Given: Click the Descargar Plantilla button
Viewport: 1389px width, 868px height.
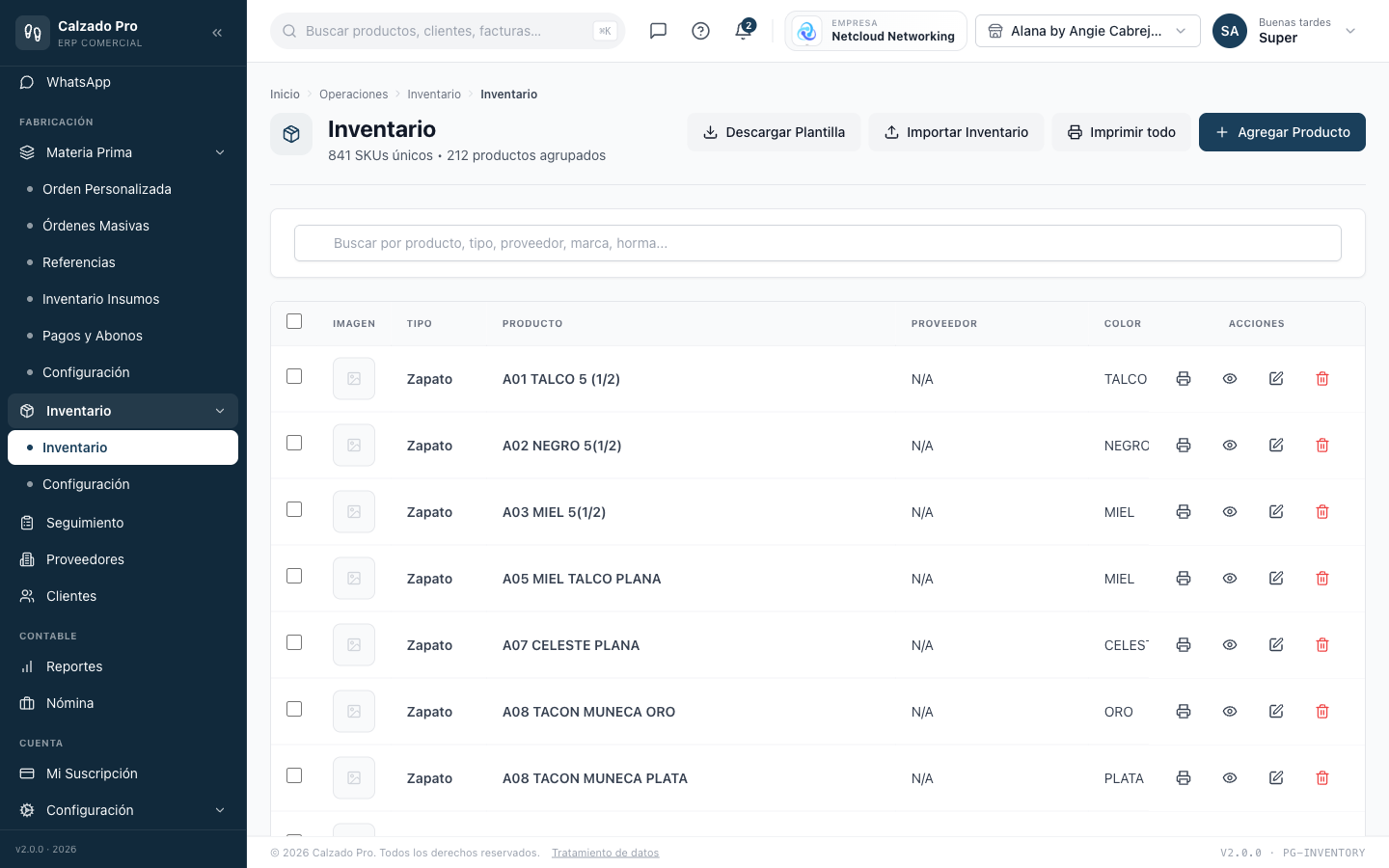Looking at the screenshot, I should point(774,132).
